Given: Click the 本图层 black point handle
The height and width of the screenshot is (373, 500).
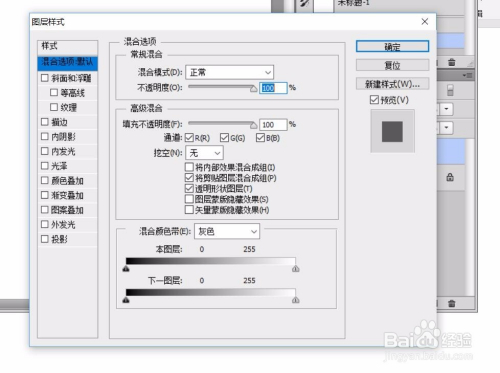Looking at the screenshot, I should click(126, 269).
